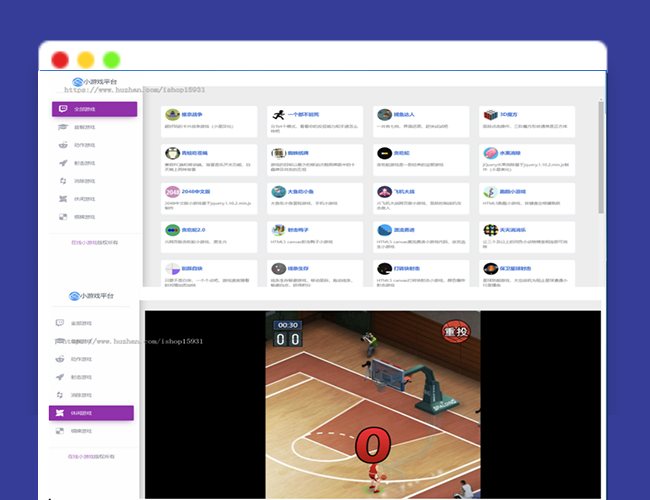The width and height of the screenshot is (650, 500).
Task: Click the black 贪吃蛇 snake icon
Action: coord(384,153)
